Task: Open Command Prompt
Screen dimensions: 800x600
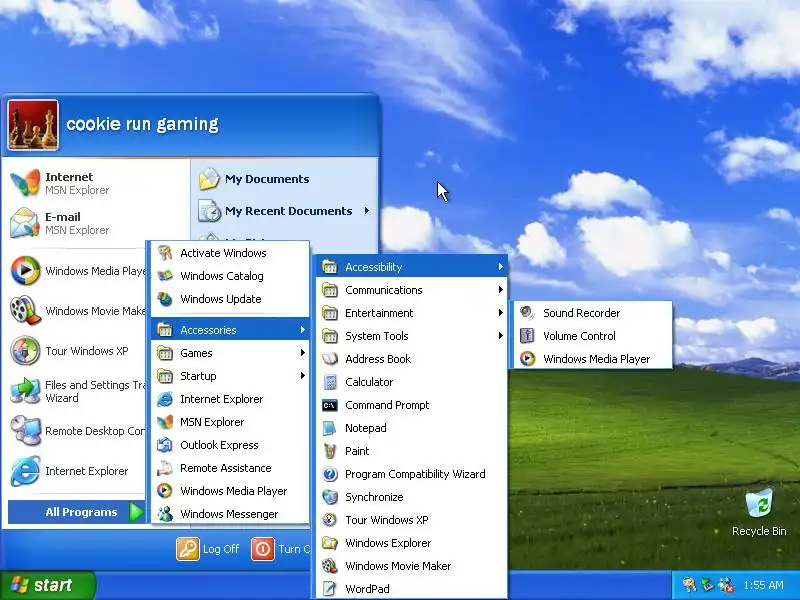Action: click(x=411, y=405)
